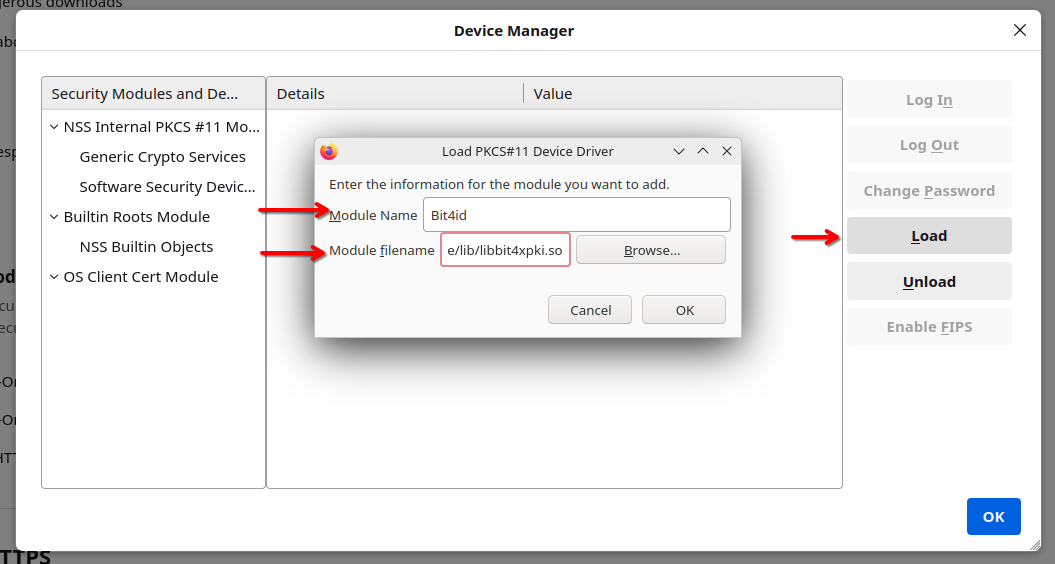
Task: Select NSS Builtin Objects item
Action: click(146, 247)
